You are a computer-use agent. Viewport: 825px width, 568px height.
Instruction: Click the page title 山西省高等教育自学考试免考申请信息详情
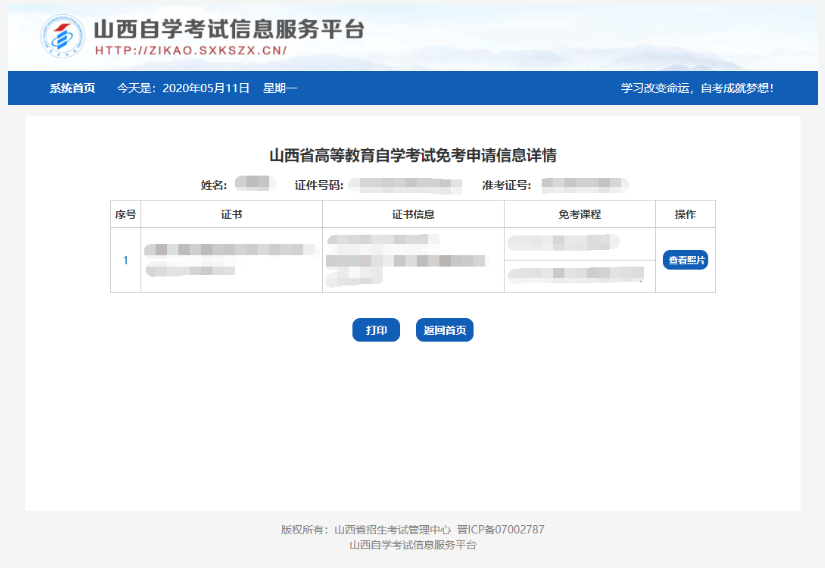tap(413, 155)
